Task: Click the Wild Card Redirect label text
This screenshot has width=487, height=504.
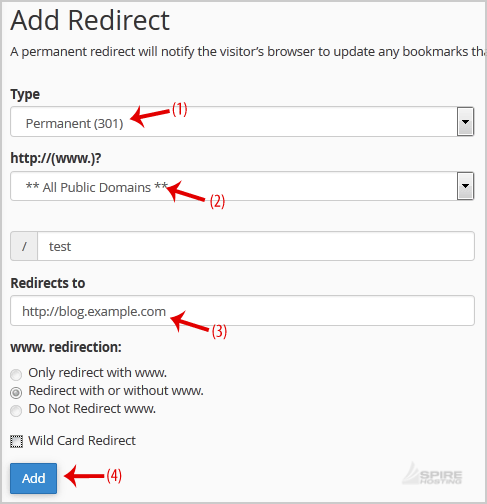Action: 82,441
